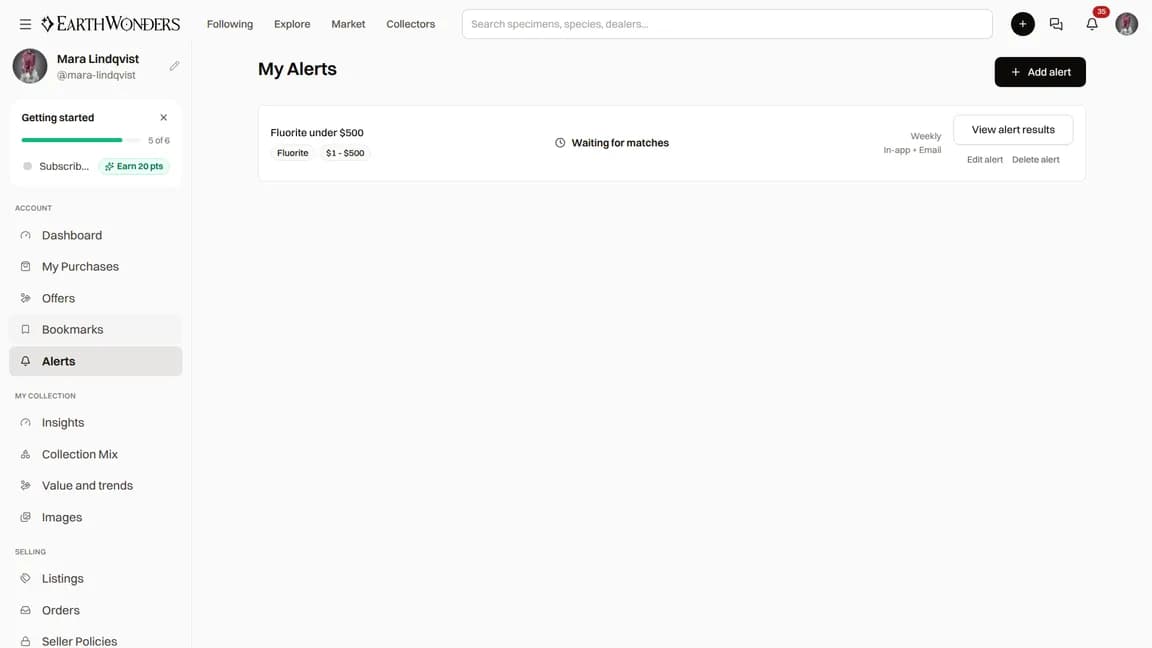The width and height of the screenshot is (1152, 648).
Task: Click the Listings tag icon
Action: pos(26,578)
